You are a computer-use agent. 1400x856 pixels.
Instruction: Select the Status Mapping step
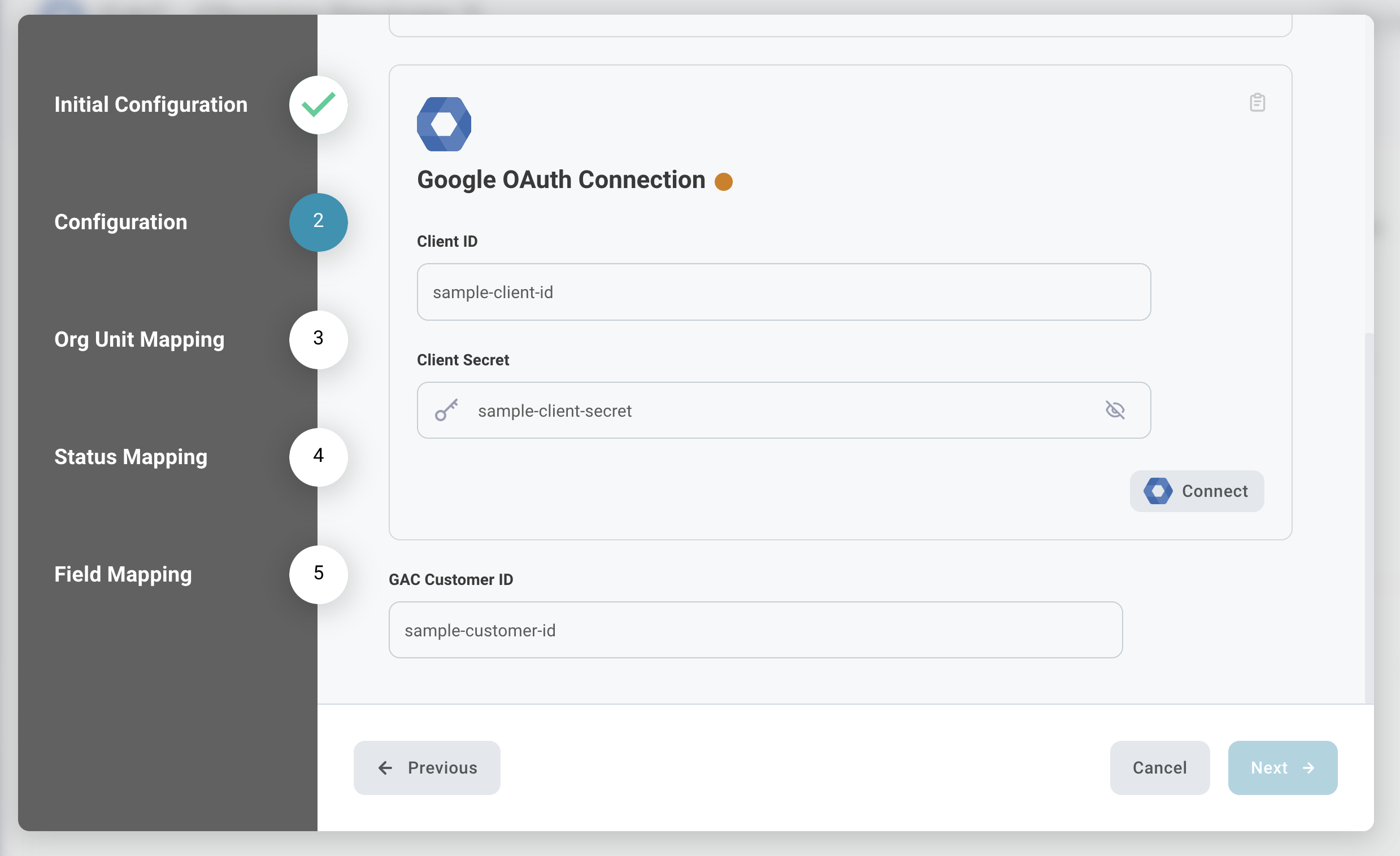(x=131, y=457)
